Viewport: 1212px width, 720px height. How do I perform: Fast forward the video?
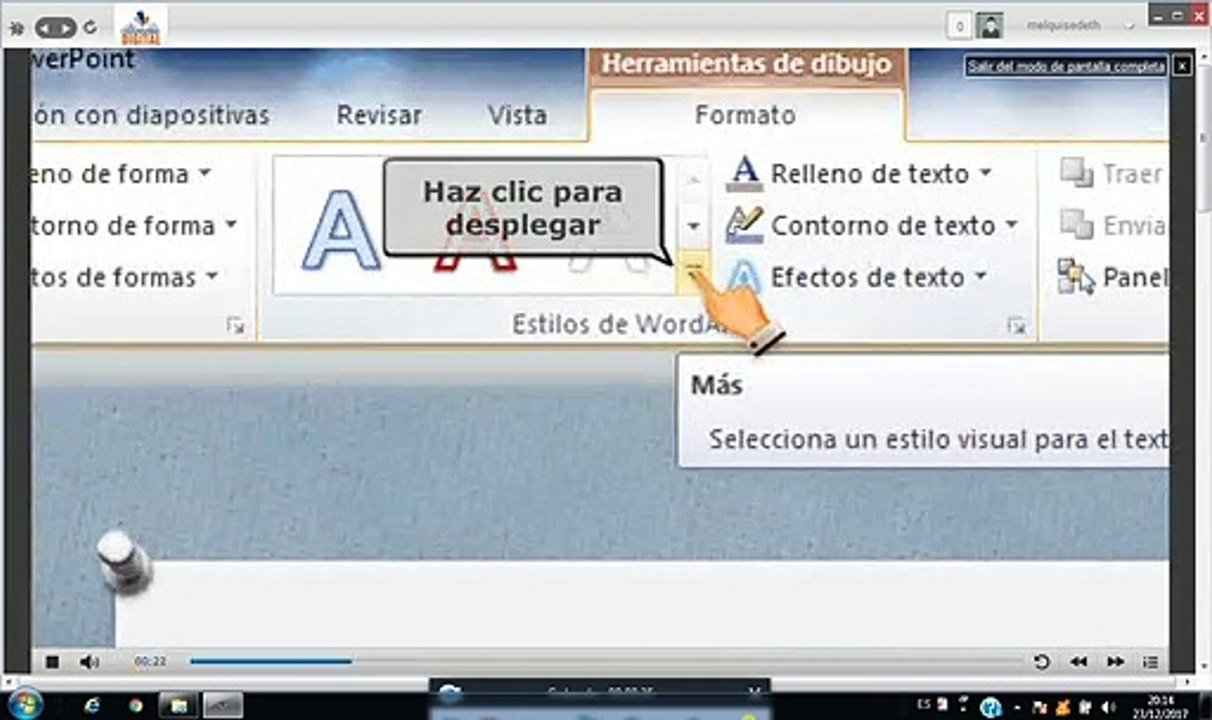coord(1115,662)
